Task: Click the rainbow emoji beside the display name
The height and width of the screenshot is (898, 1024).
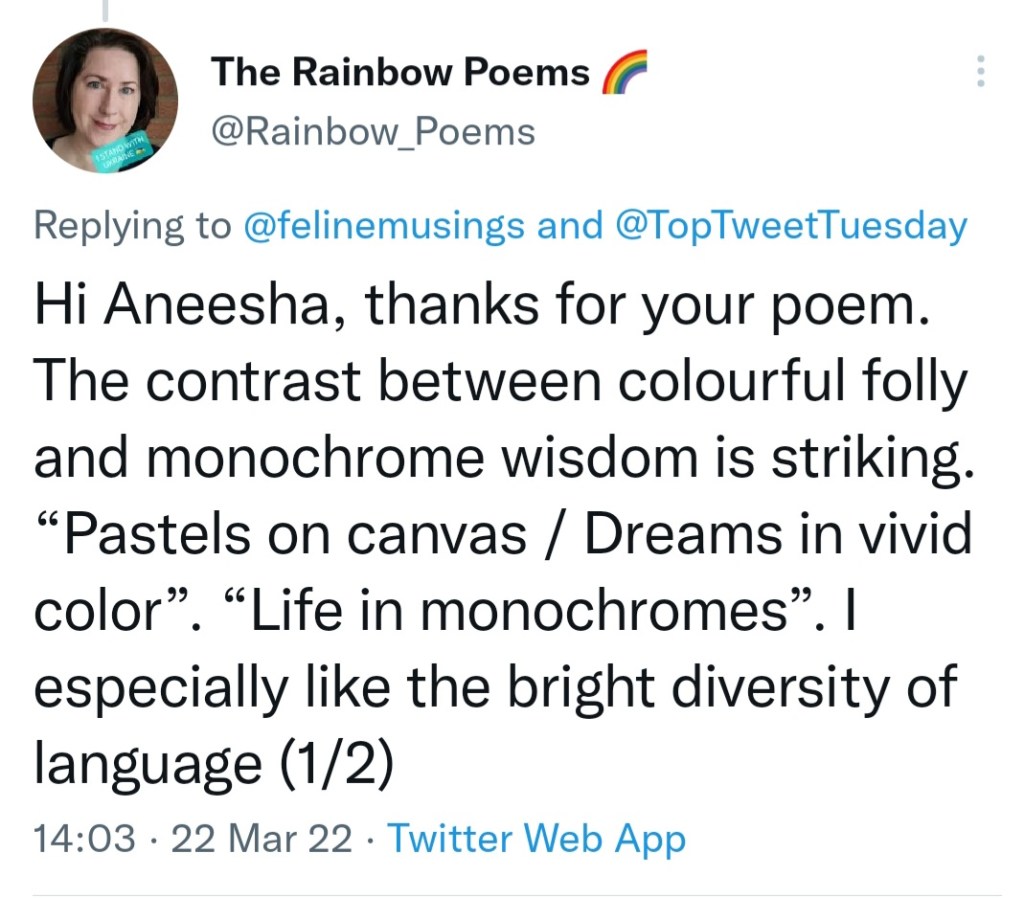Action: 625,74
